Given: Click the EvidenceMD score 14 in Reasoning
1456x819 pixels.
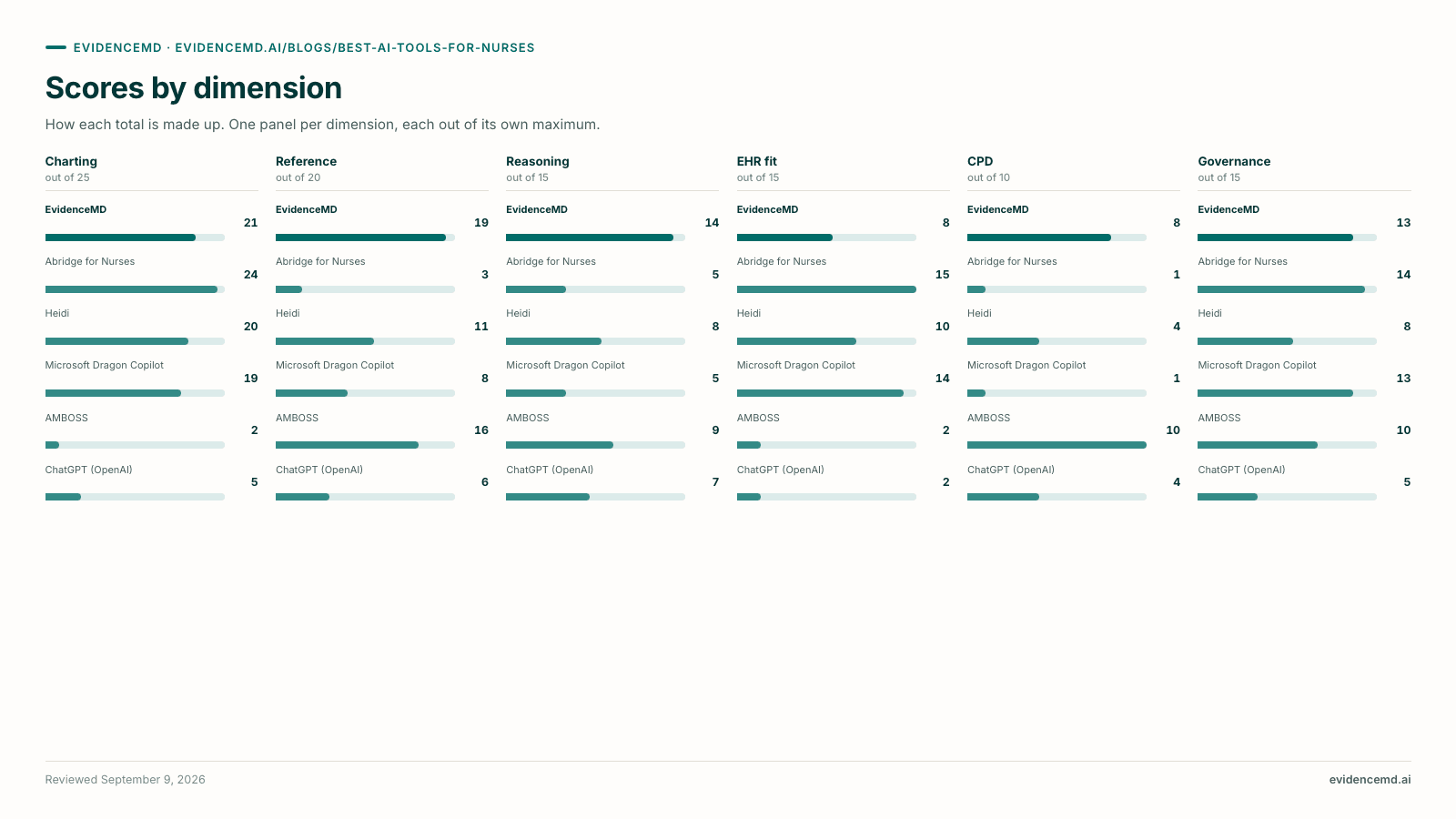Looking at the screenshot, I should (x=712, y=222).
